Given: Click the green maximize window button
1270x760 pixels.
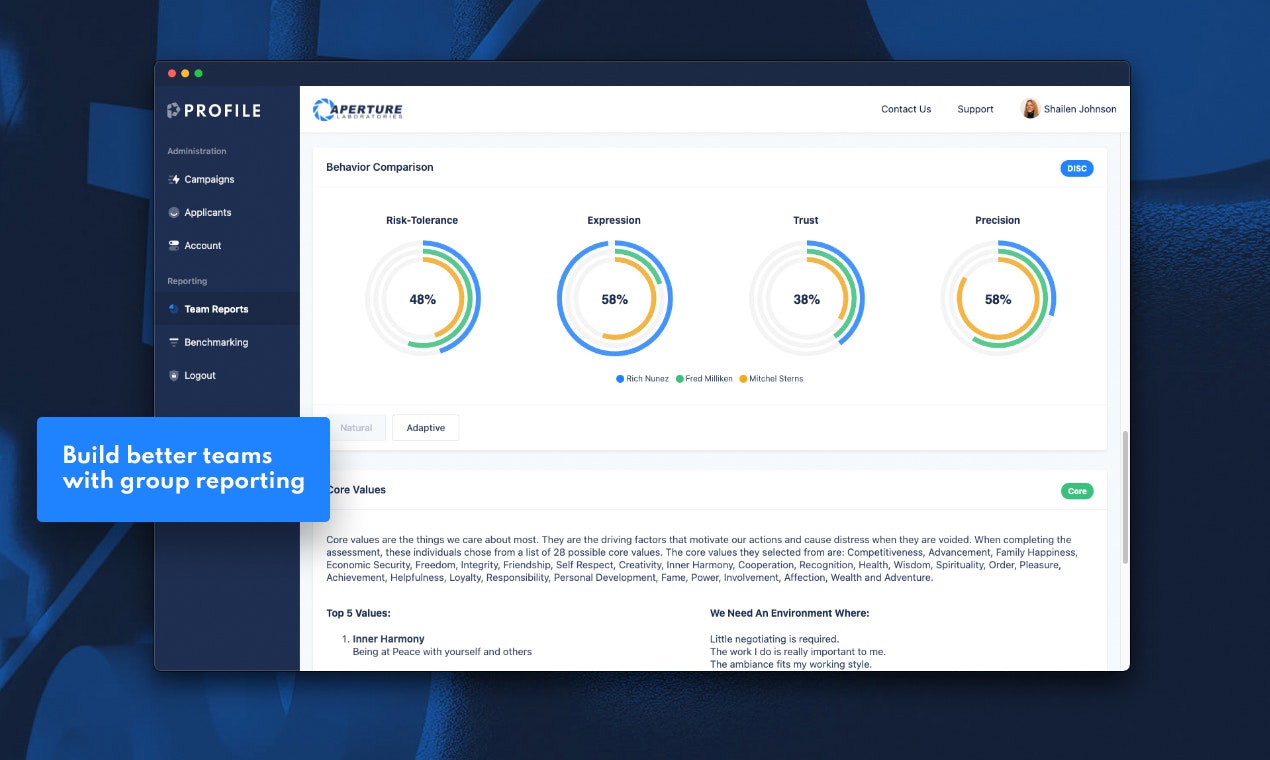Looking at the screenshot, I should click(x=198, y=73).
